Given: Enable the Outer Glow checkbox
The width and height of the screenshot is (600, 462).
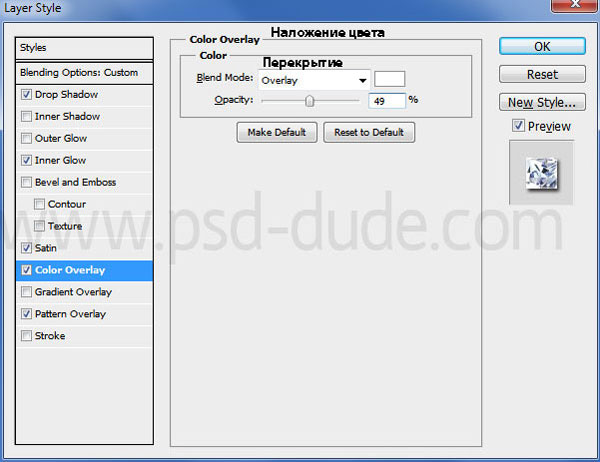Looking at the screenshot, I should tap(26, 139).
